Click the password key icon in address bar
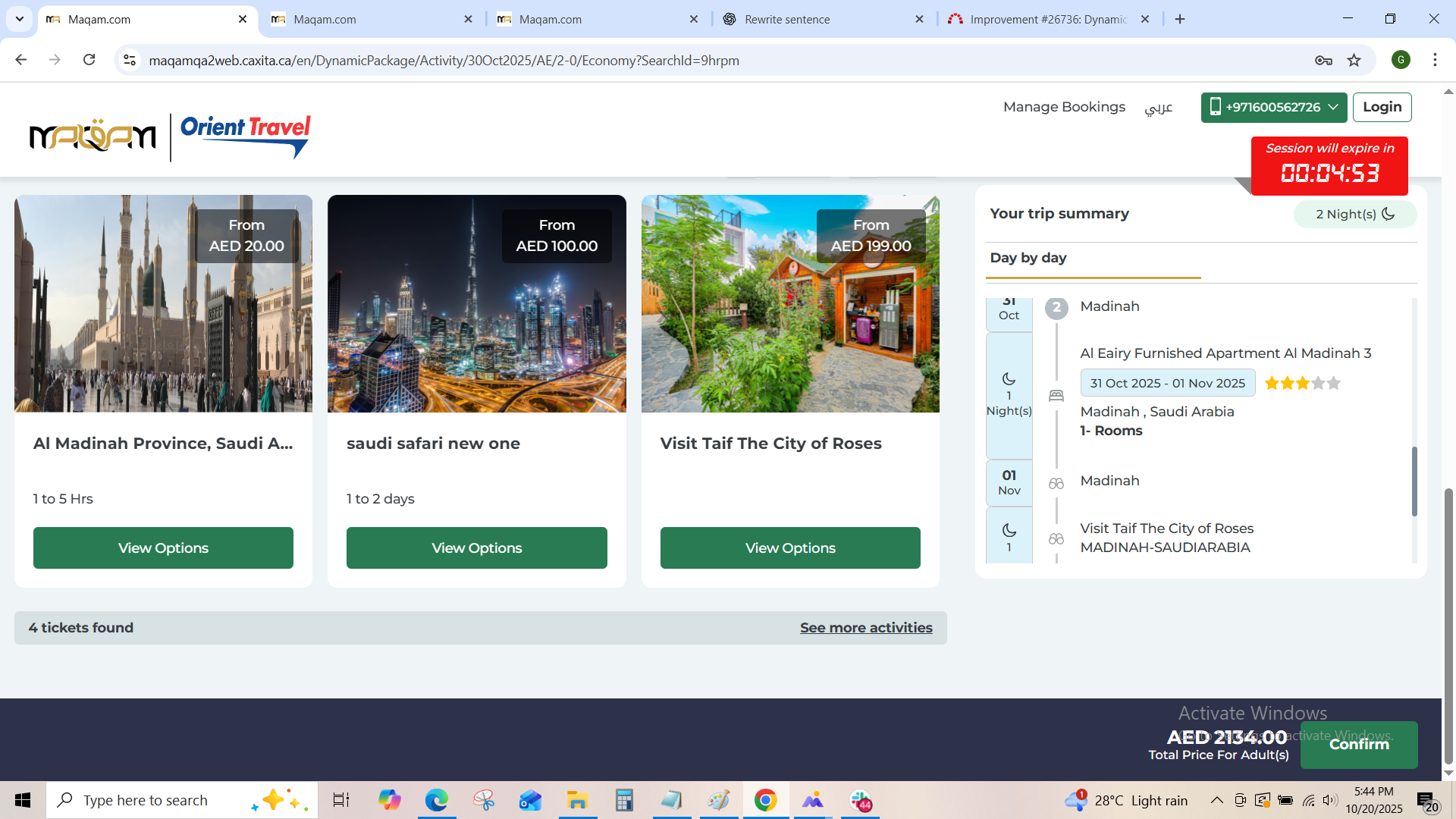The image size is (1456, 819). point(1323,61)
